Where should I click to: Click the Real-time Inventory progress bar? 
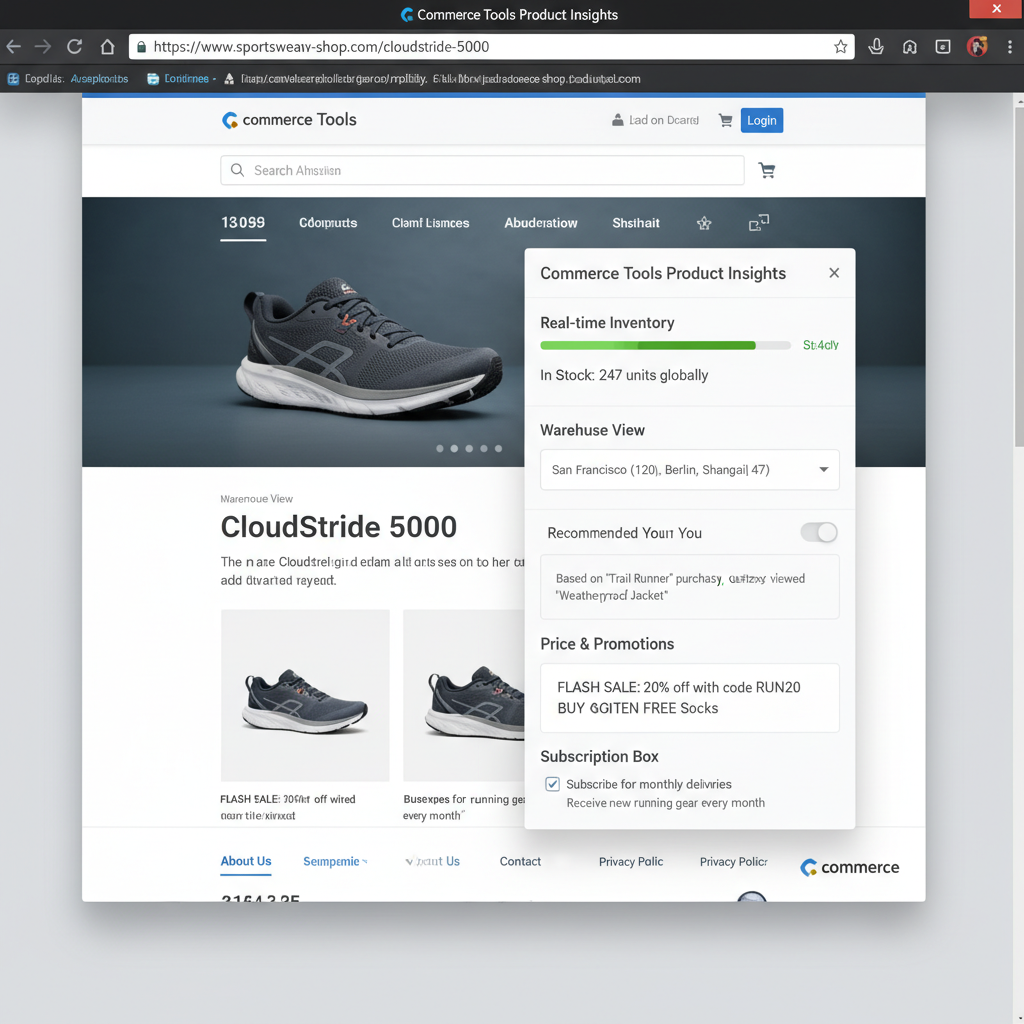(x=665, y=345)
